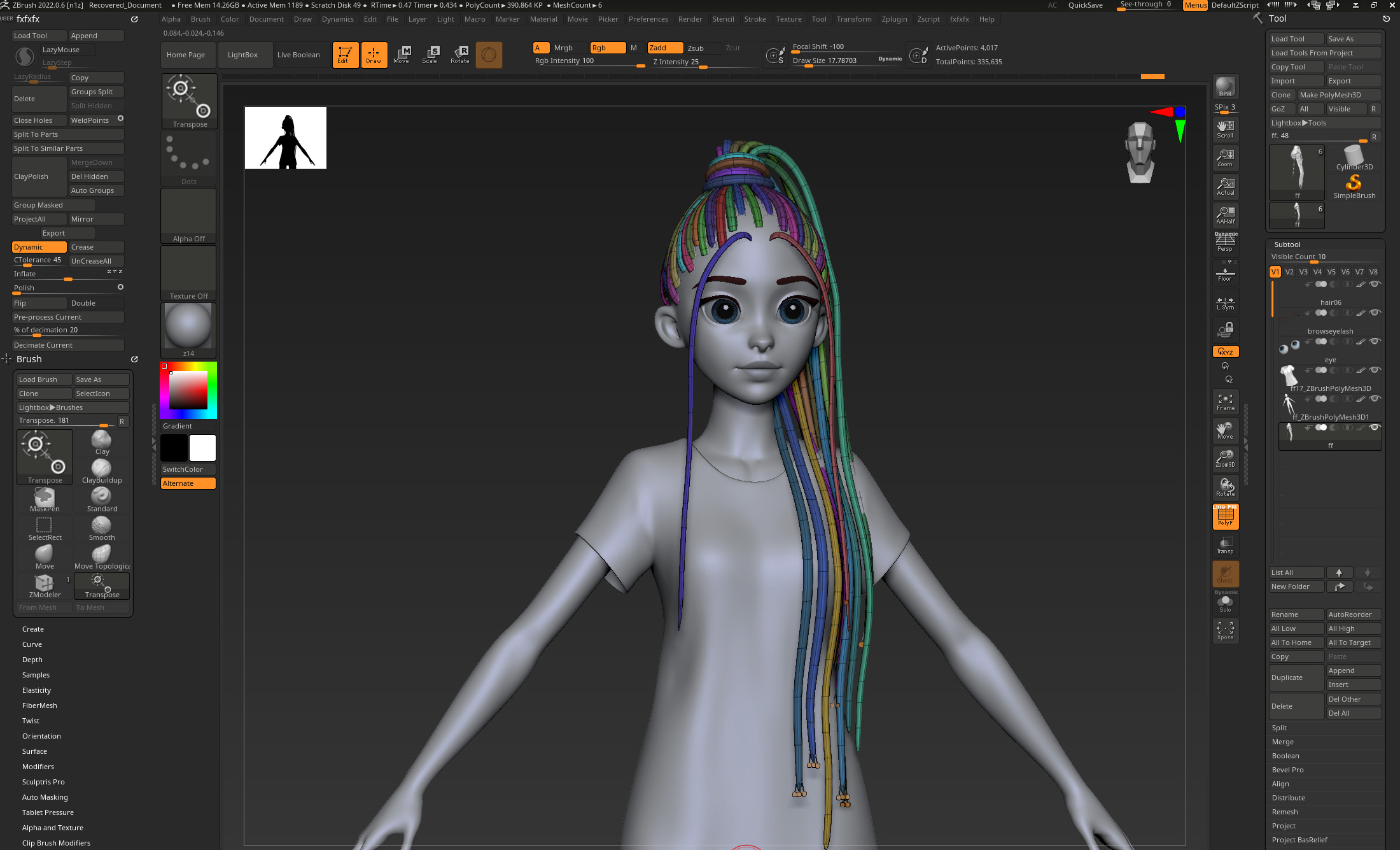Select the SimpleBrush tool thumbnail
The width and height of the screenshot is (1400, 850).
click(x=1354, y=188)
